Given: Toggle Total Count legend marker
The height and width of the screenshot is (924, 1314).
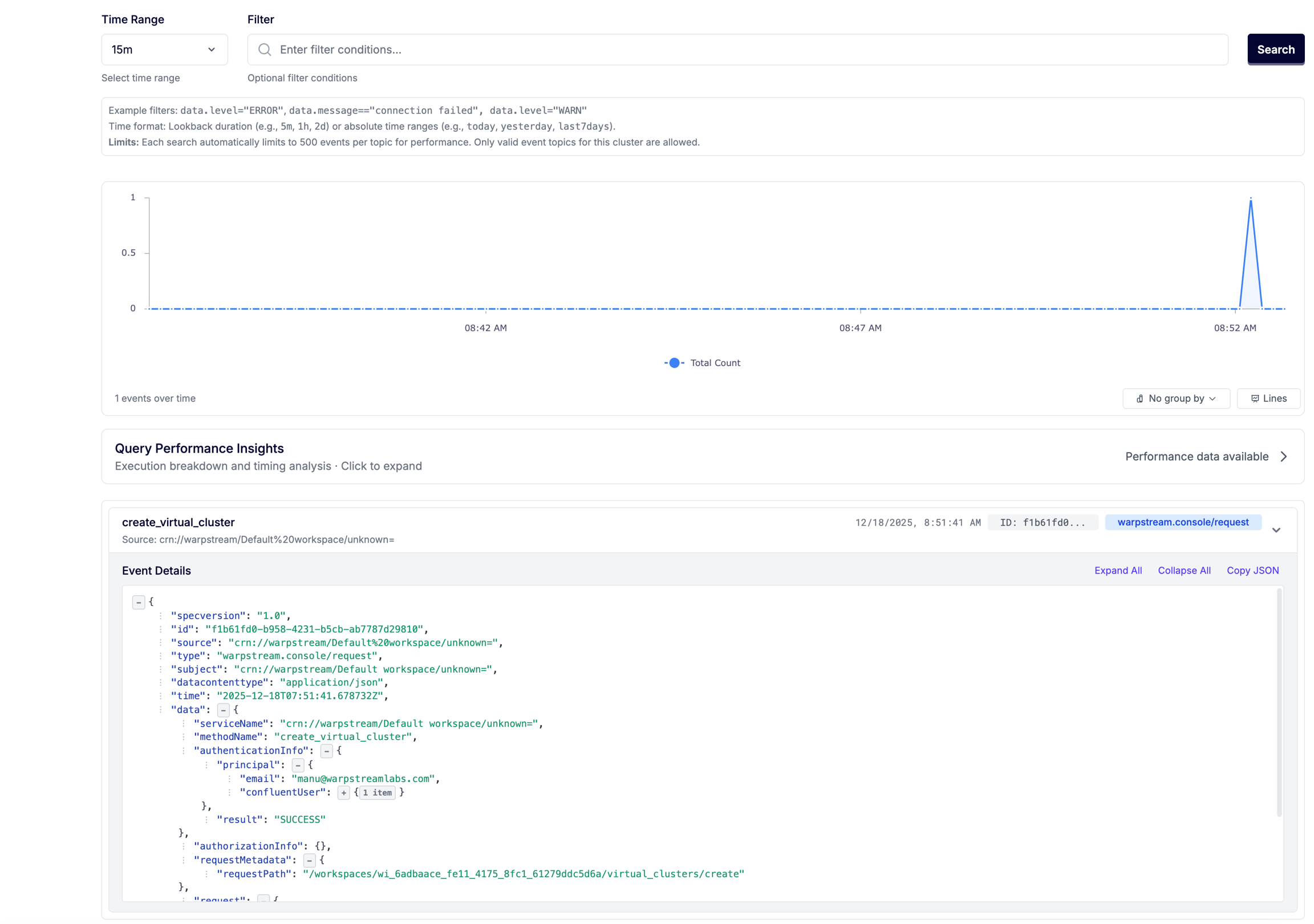Looking at the screenshot, I should coord(674,363).
